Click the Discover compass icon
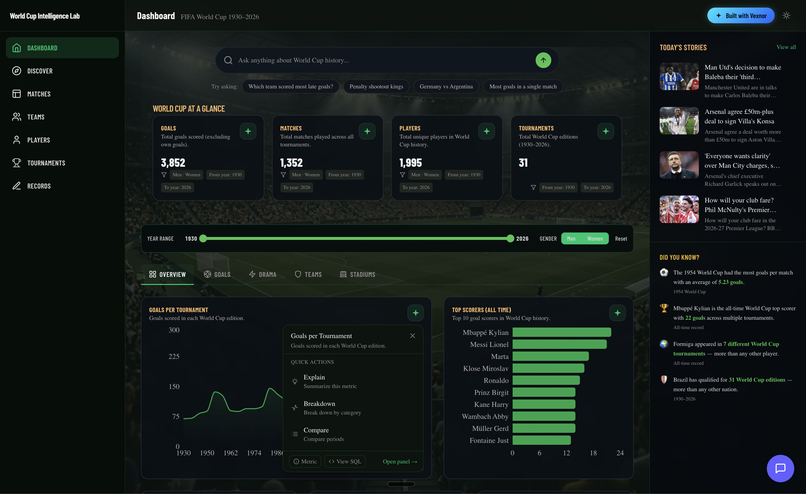This screenshot has height=494, width=806. point(16,71)
